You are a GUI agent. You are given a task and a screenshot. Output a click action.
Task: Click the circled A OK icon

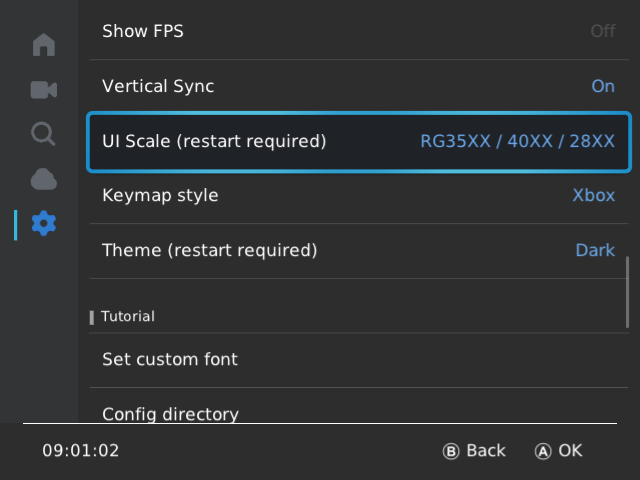click(543, 451)
